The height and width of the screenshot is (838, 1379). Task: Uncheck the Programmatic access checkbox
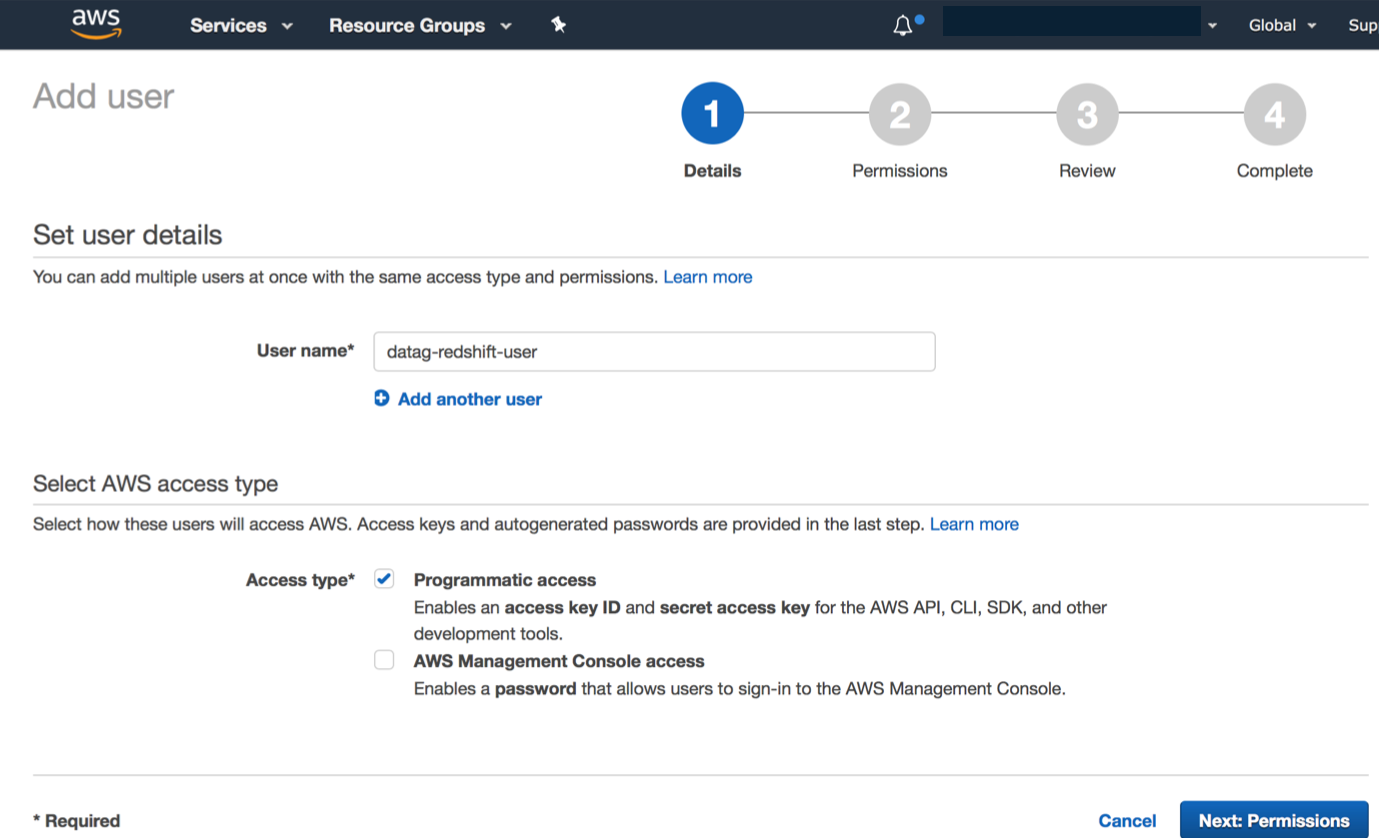tap(384, 579)
